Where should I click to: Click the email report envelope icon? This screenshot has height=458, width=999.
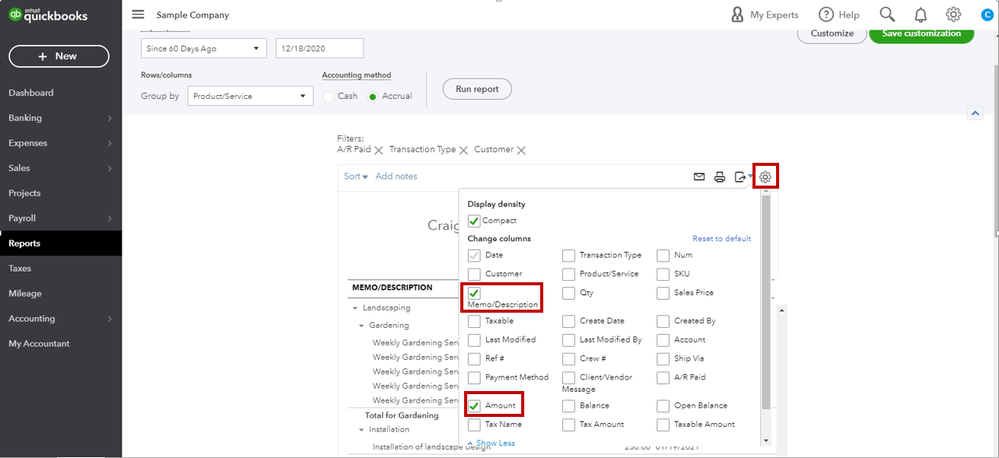(x=699, y=177)
